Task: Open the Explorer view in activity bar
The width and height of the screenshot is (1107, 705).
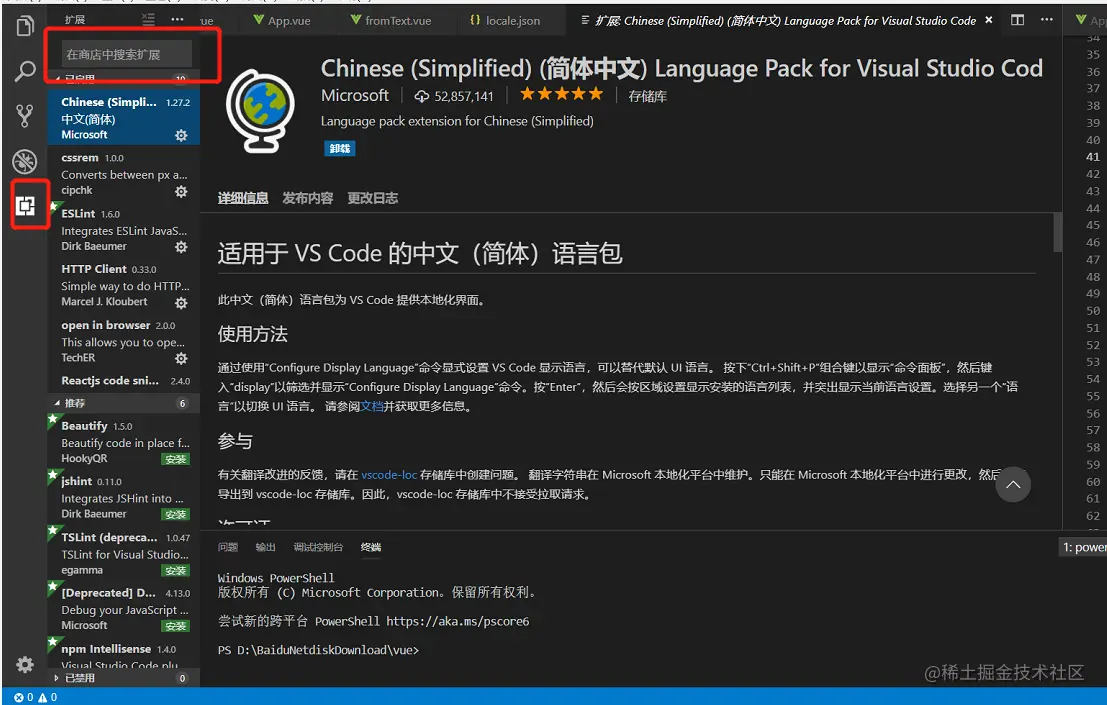Action: (25, 26)
